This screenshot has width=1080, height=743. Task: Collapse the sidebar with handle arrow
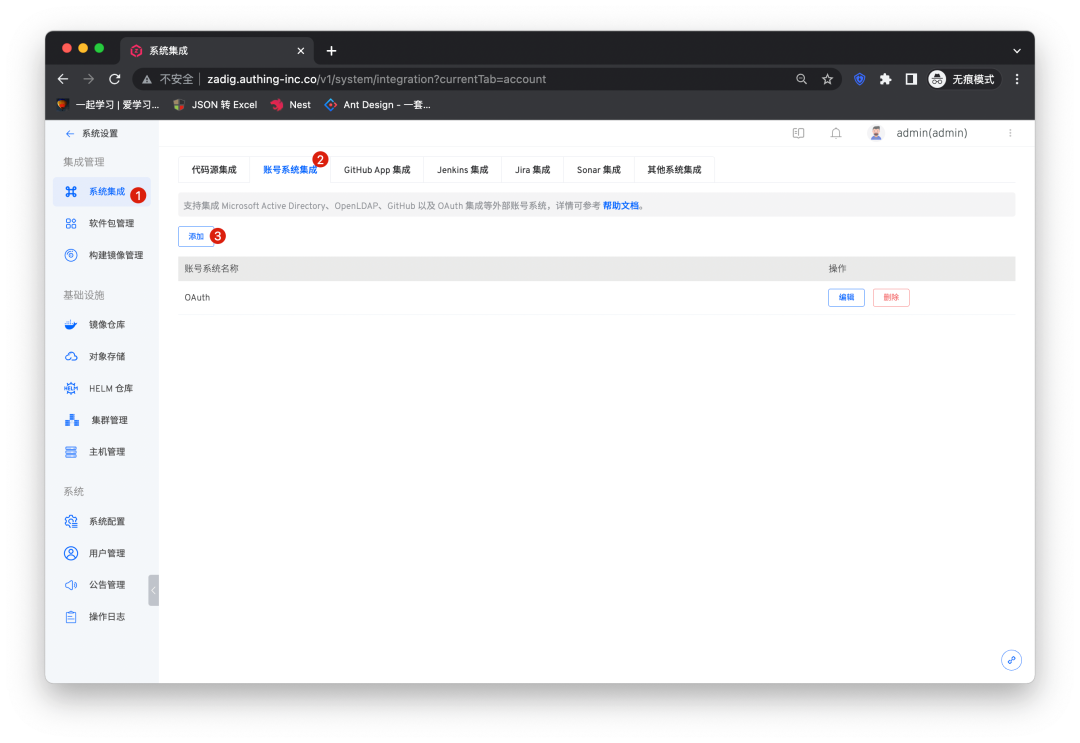[x=154, y=590]
